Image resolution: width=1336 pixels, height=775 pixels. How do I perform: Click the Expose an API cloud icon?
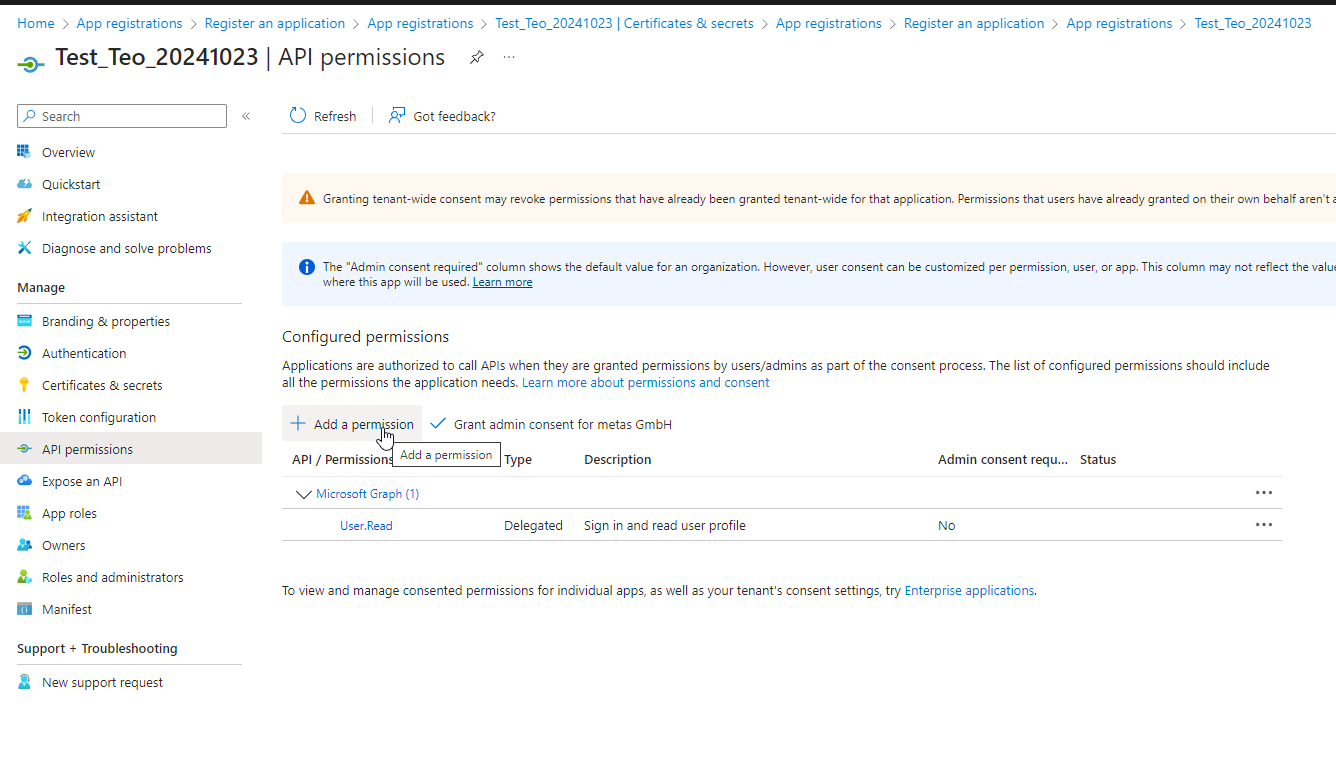point(24,481)
